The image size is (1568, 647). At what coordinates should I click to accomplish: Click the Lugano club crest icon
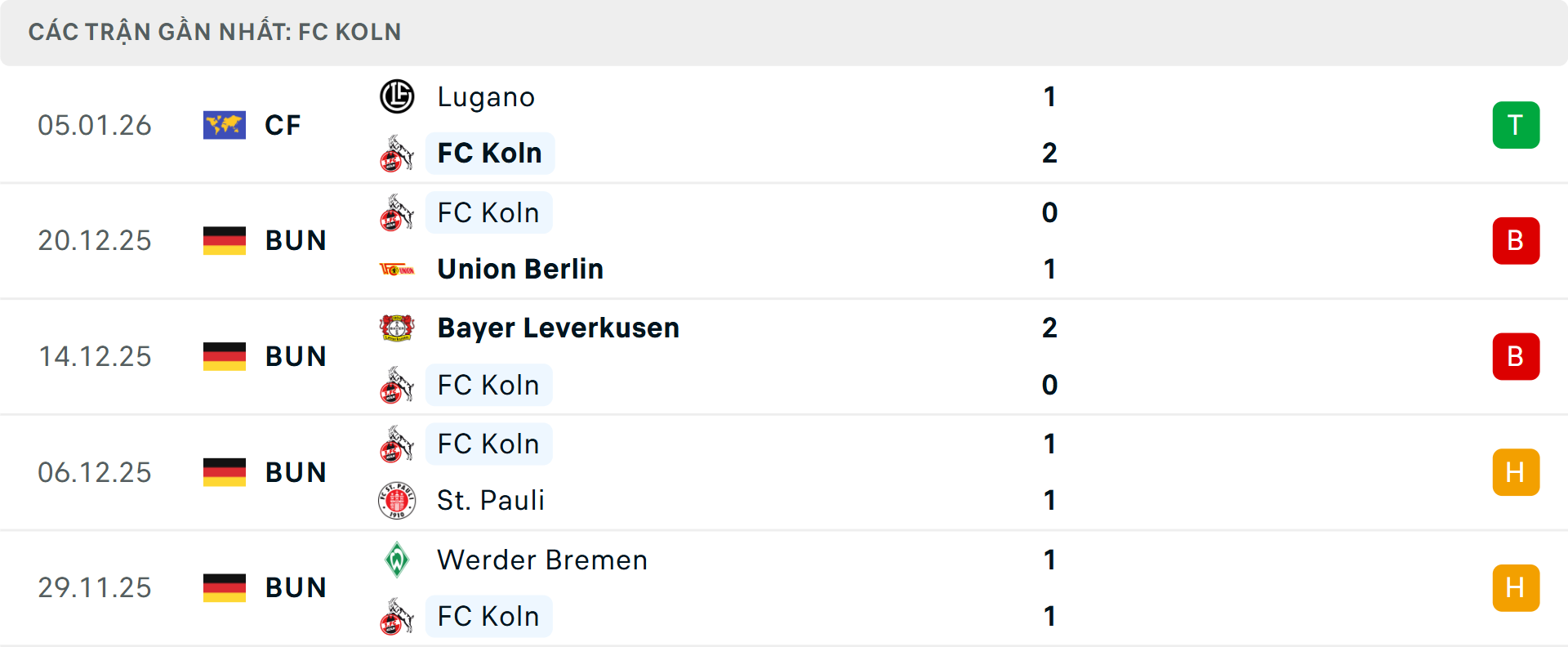[397, 96]
